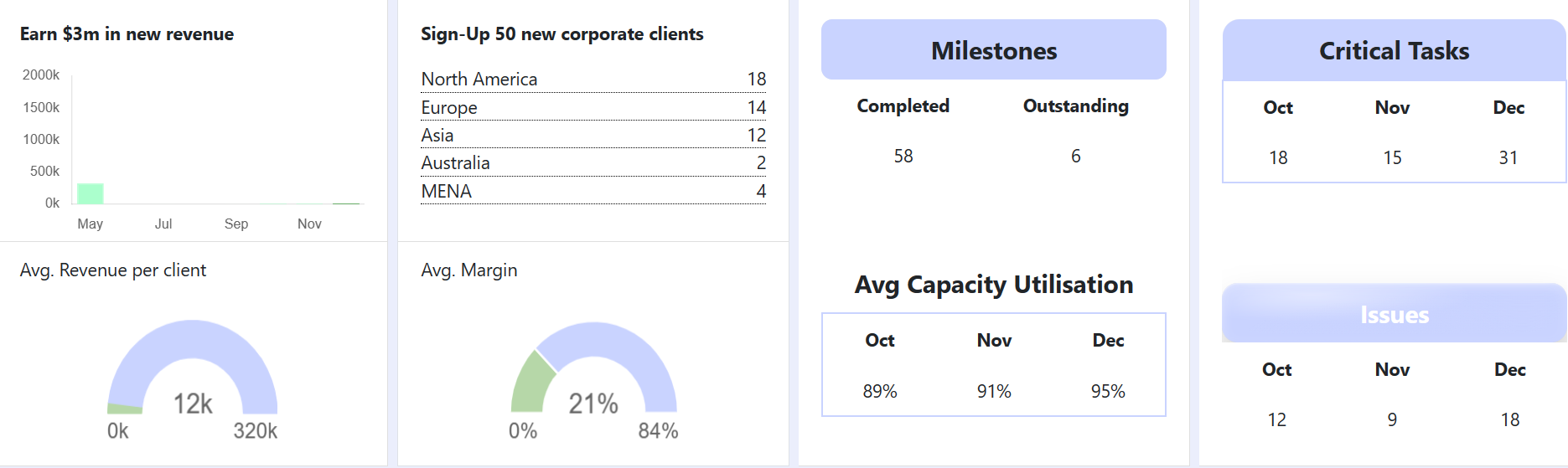Click the December issues count 18

1509,420
